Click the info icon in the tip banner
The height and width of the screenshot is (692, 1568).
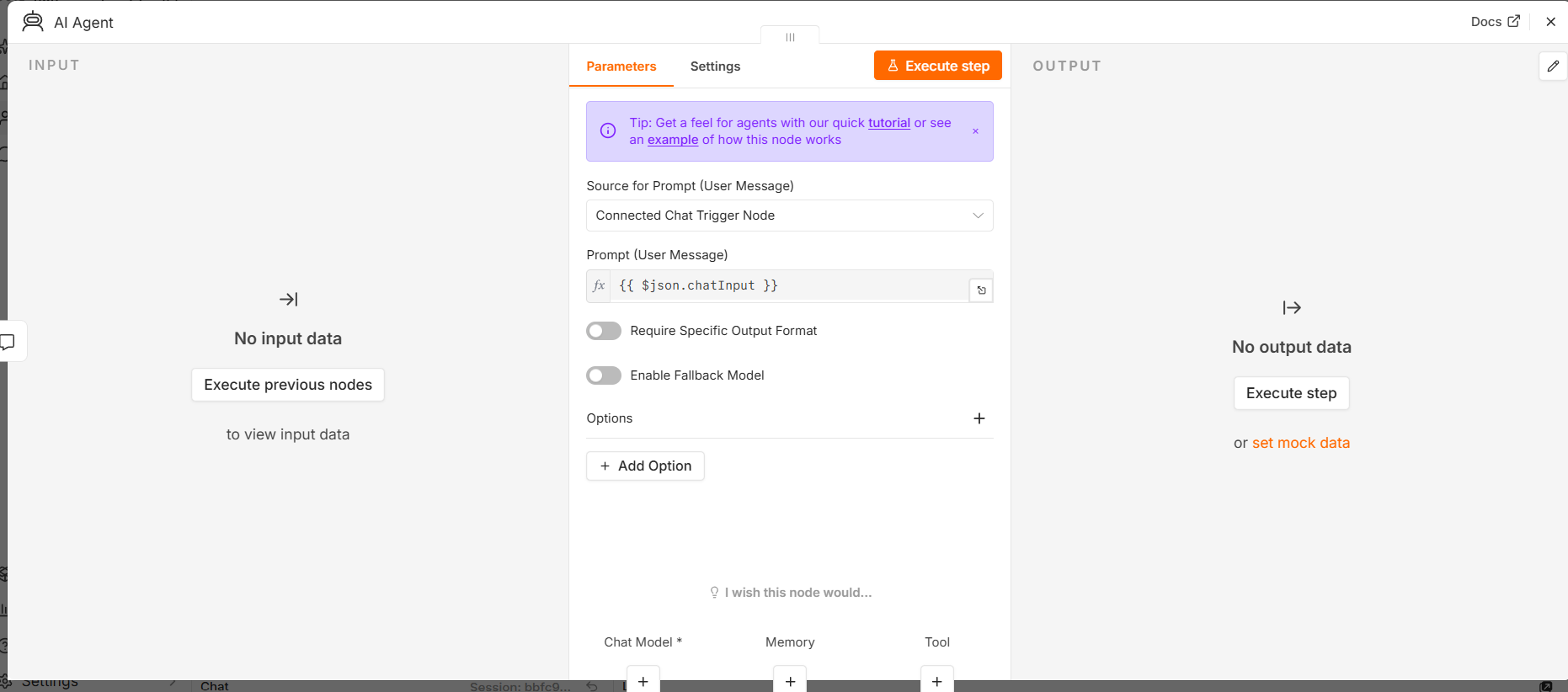(x=608, y=130)
